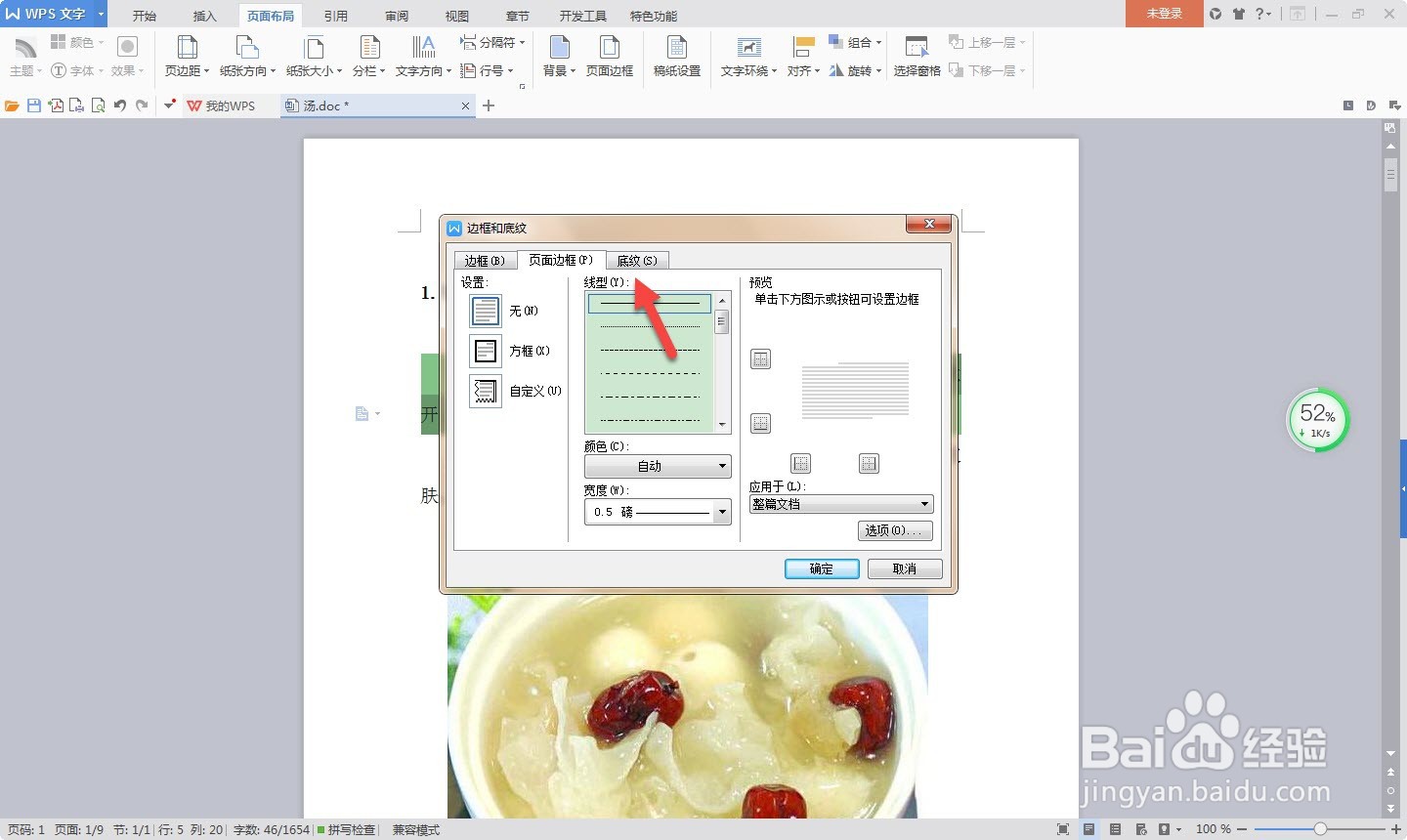1407x840 pixels.
Task: Click export to PDF icon
Action: pos(56,105)
